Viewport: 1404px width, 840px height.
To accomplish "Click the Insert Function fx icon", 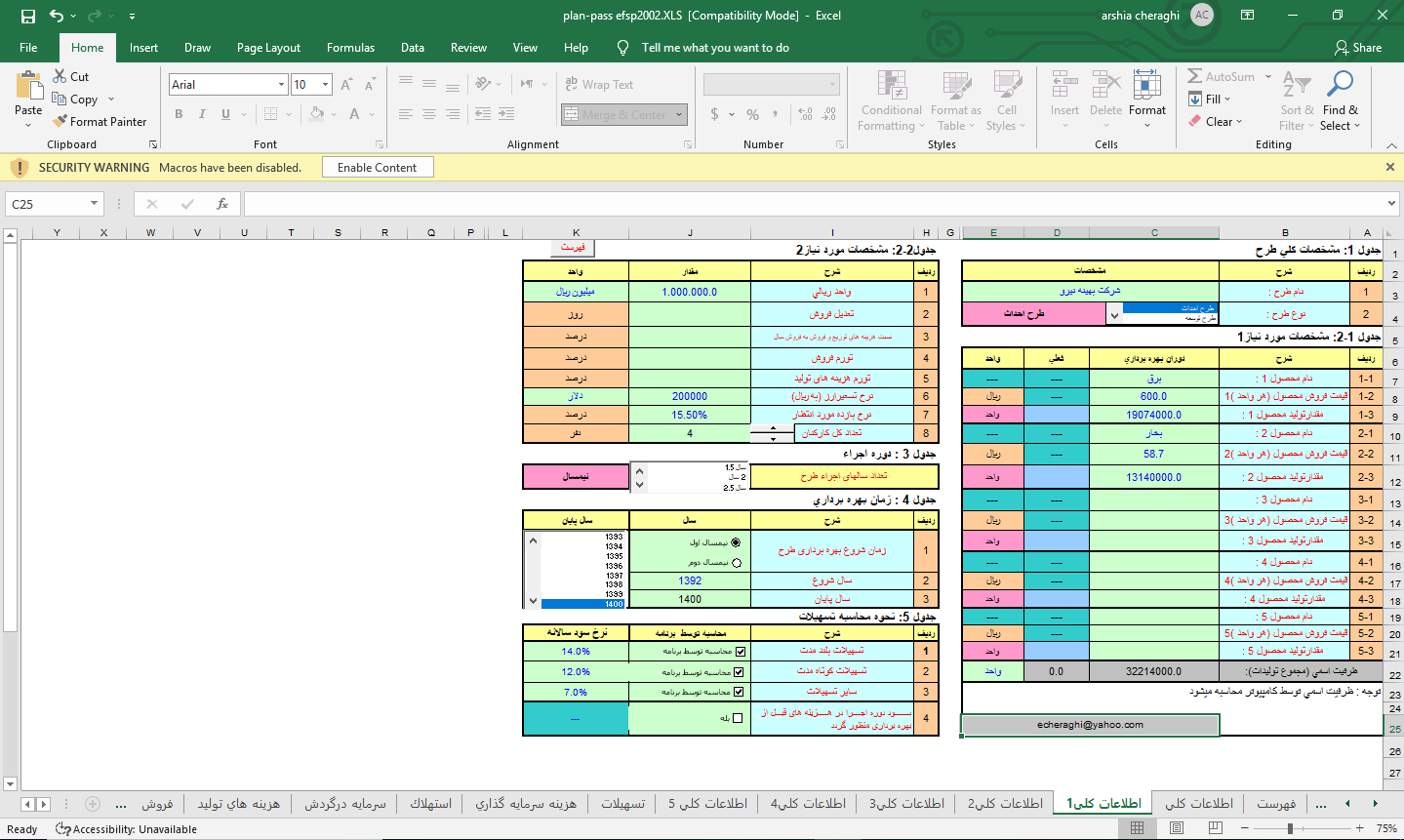I will (x=222, y=204).
